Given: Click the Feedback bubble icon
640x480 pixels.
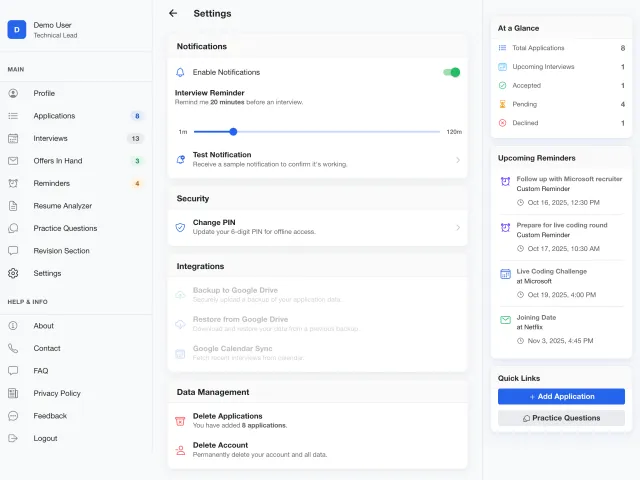Looking at the screenshot, I should (x=13, y=416).
